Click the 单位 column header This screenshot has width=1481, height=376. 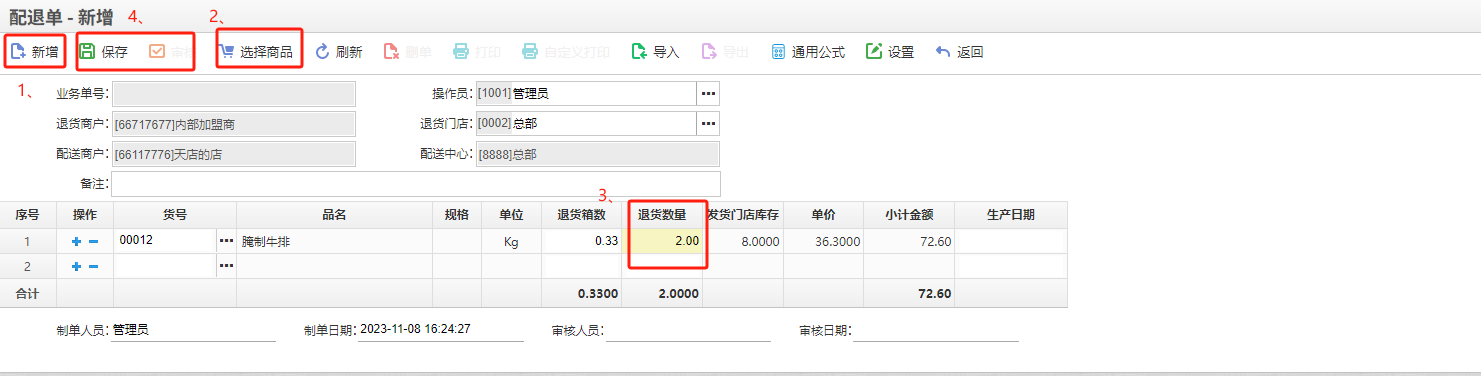click(511, 215)
